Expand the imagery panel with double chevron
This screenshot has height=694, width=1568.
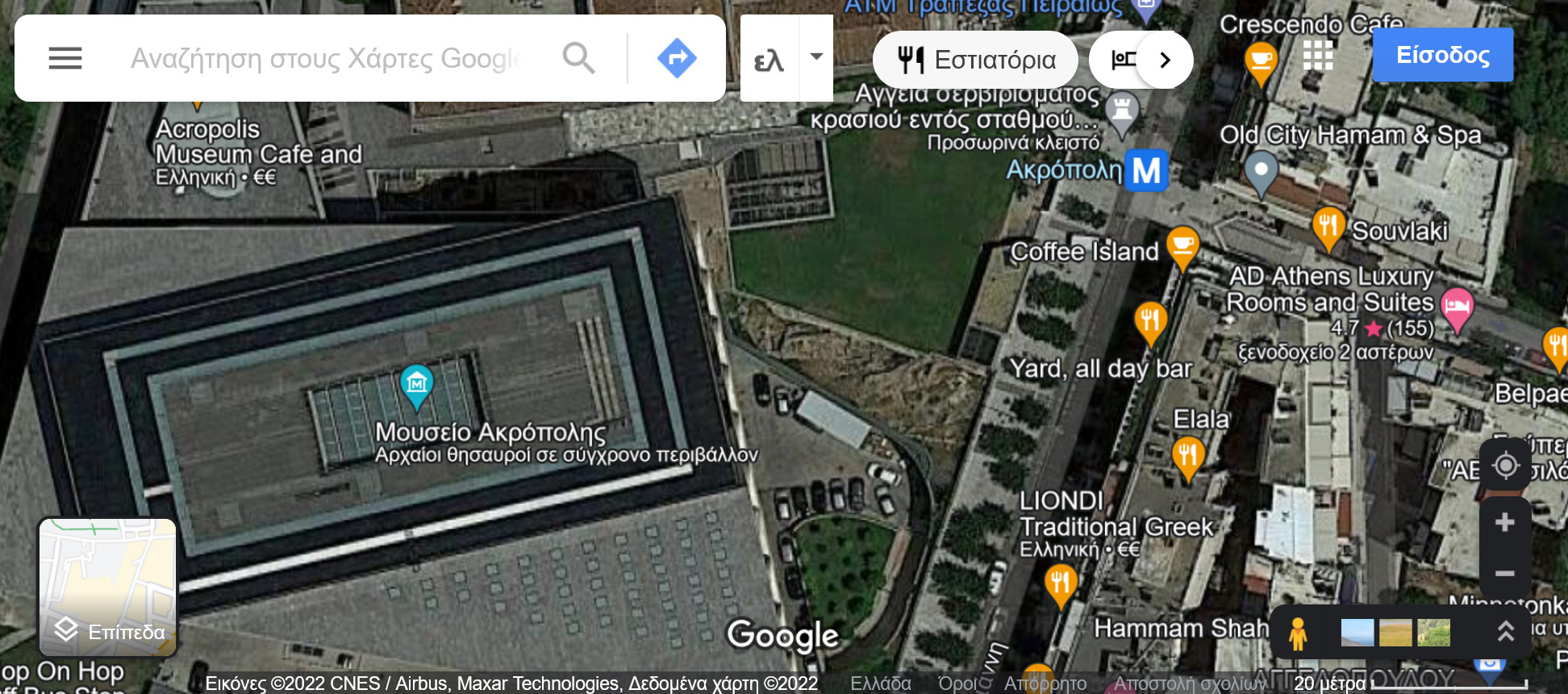pyautogui.click(x=1505, y=631)
